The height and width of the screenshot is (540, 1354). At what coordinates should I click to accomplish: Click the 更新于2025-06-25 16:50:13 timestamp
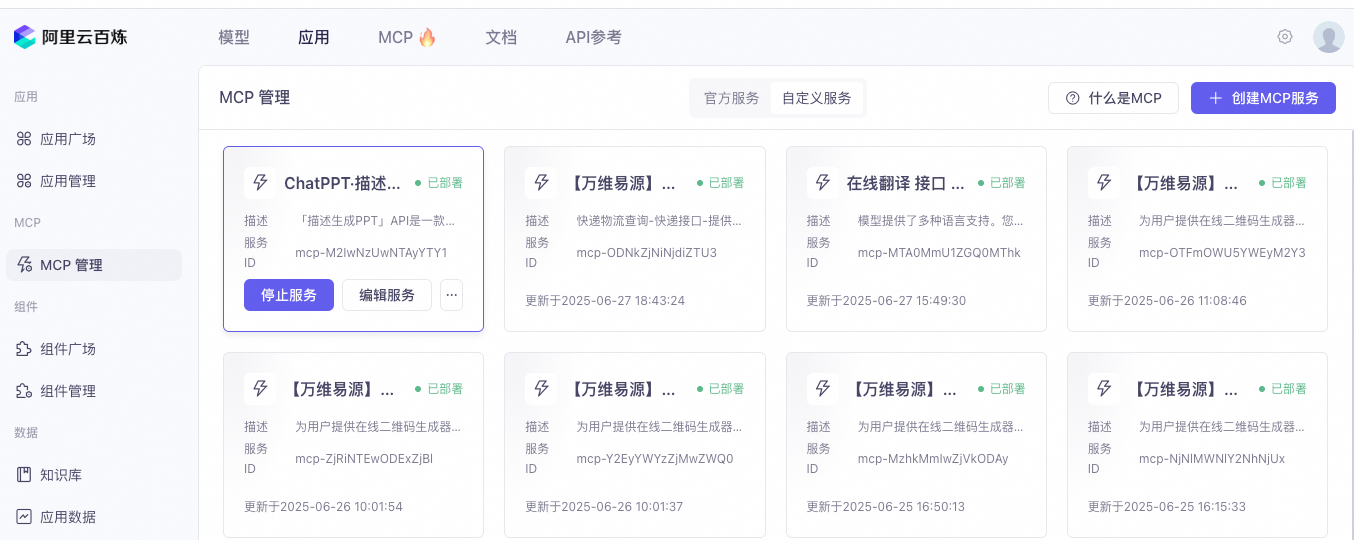coord(886,506)
